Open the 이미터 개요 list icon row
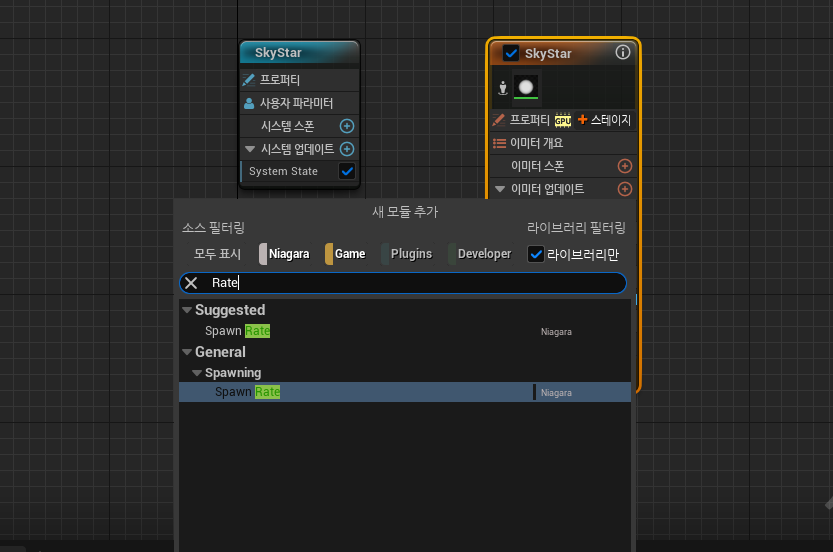 pyautogui.click(x=563, y=143)
